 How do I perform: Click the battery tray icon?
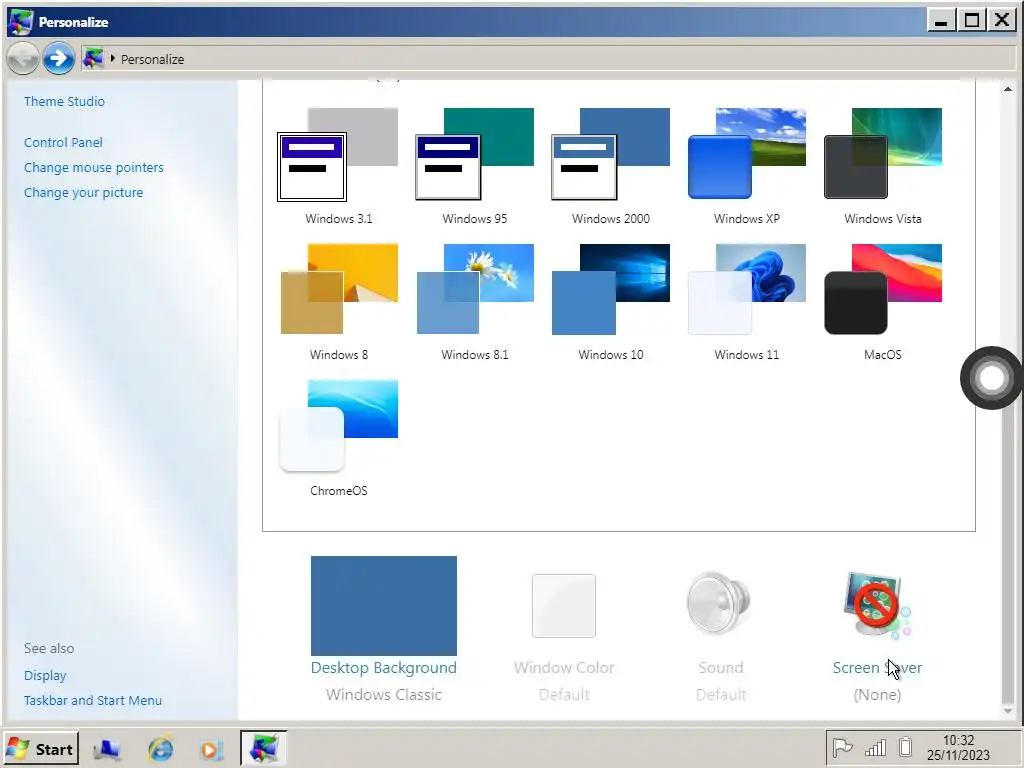905,746
